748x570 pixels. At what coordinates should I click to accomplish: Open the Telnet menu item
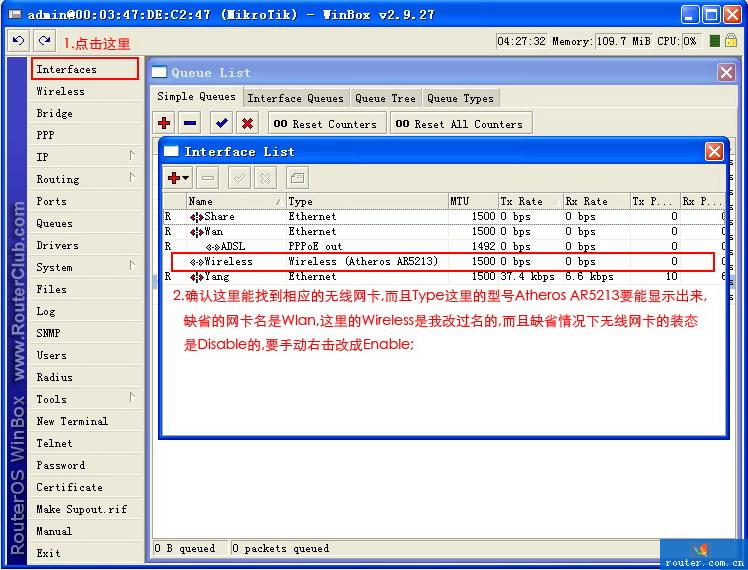coord(86,443)
